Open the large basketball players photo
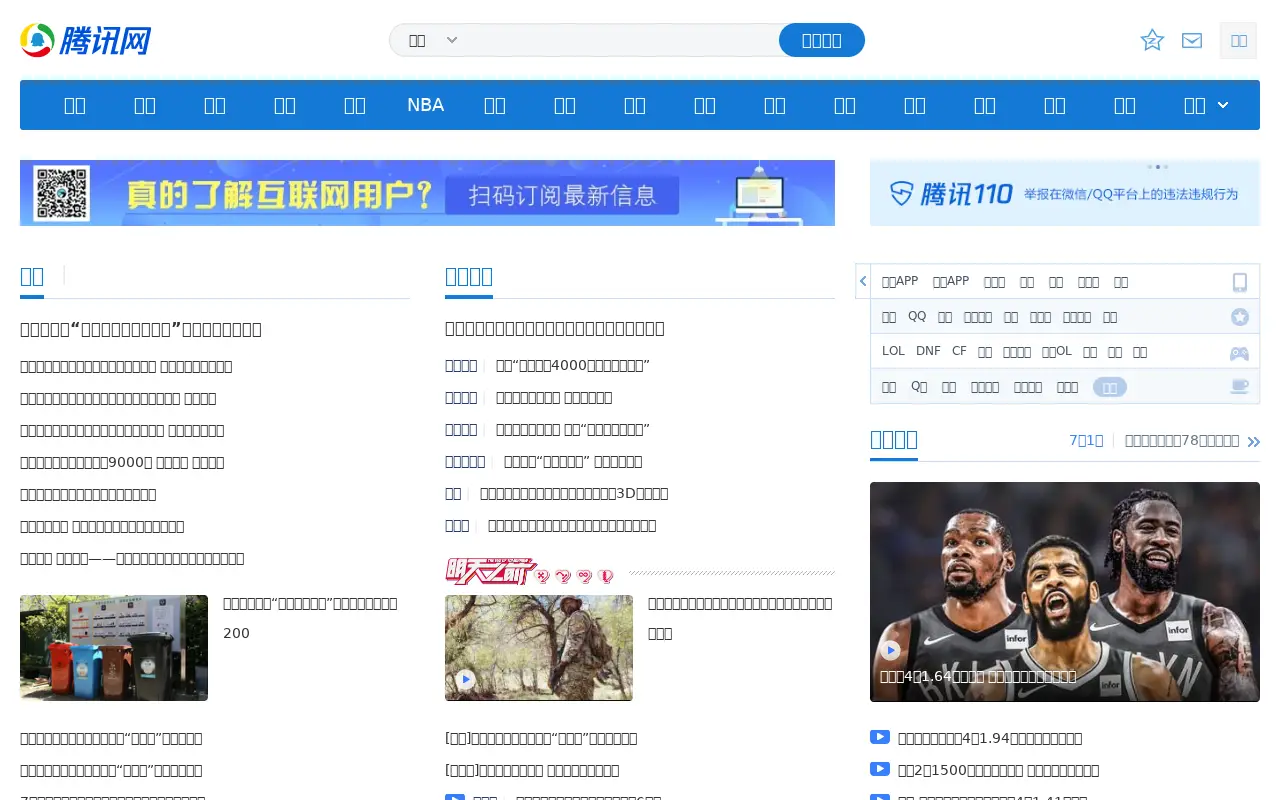The image size is (1280, 800). (x=1065, y=592)
